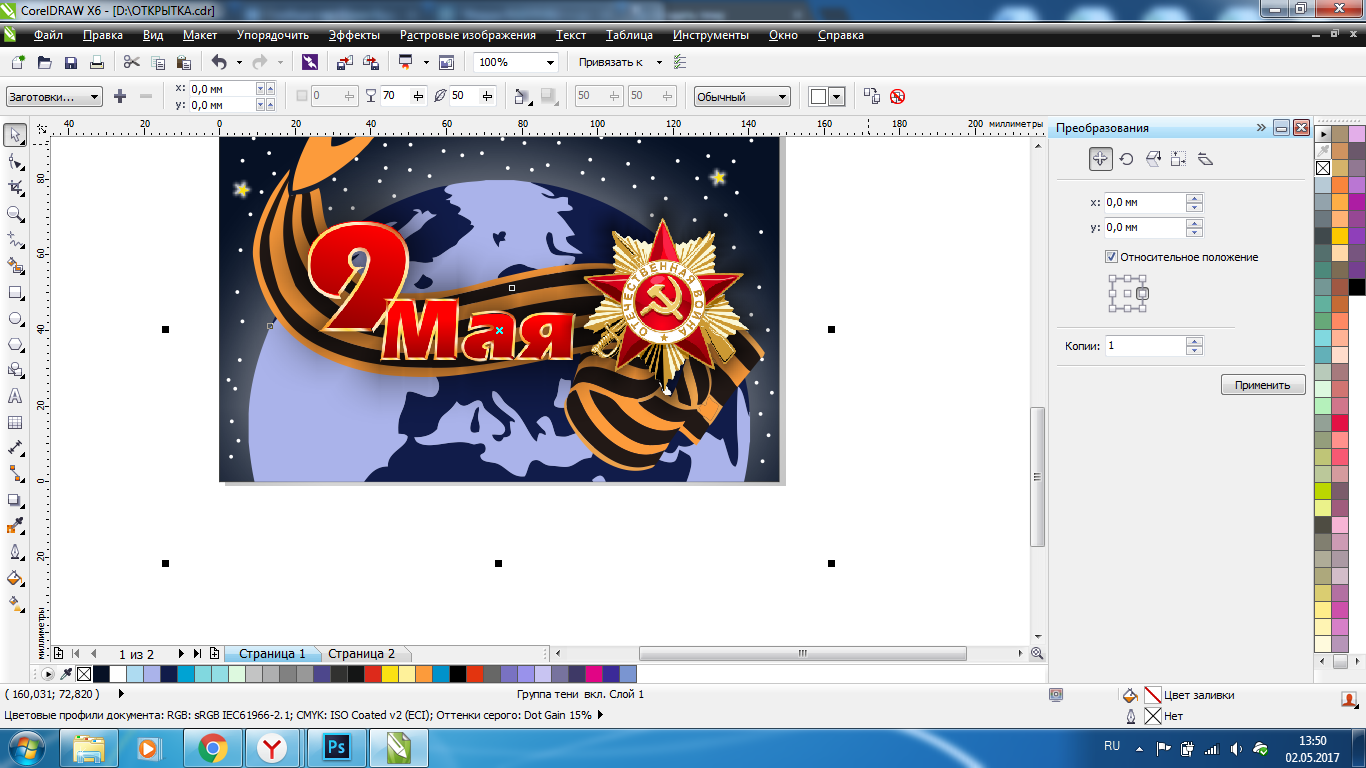
Task: Select the Crop tool
Action: click(15, 187)
